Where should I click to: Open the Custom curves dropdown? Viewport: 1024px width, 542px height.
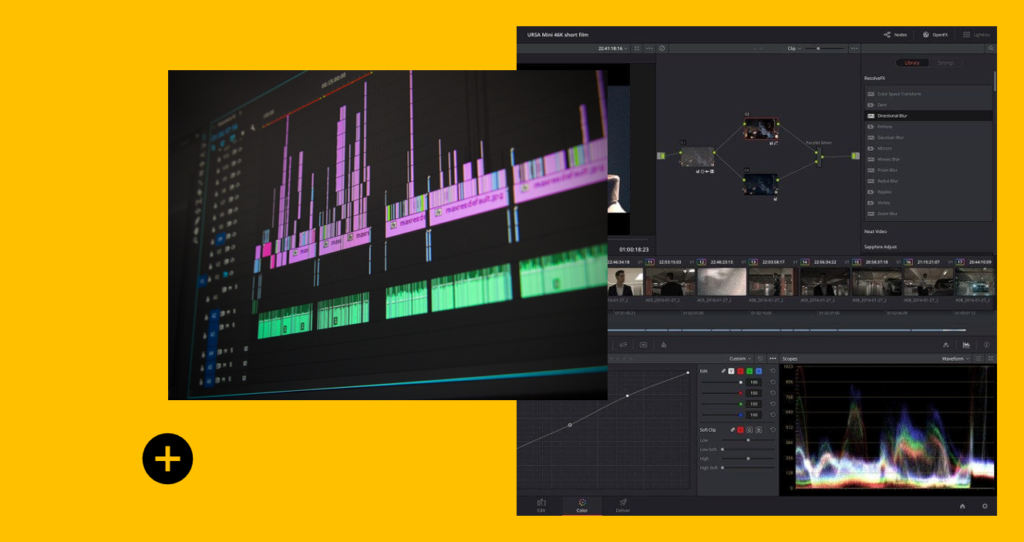(x=741, y=359)
